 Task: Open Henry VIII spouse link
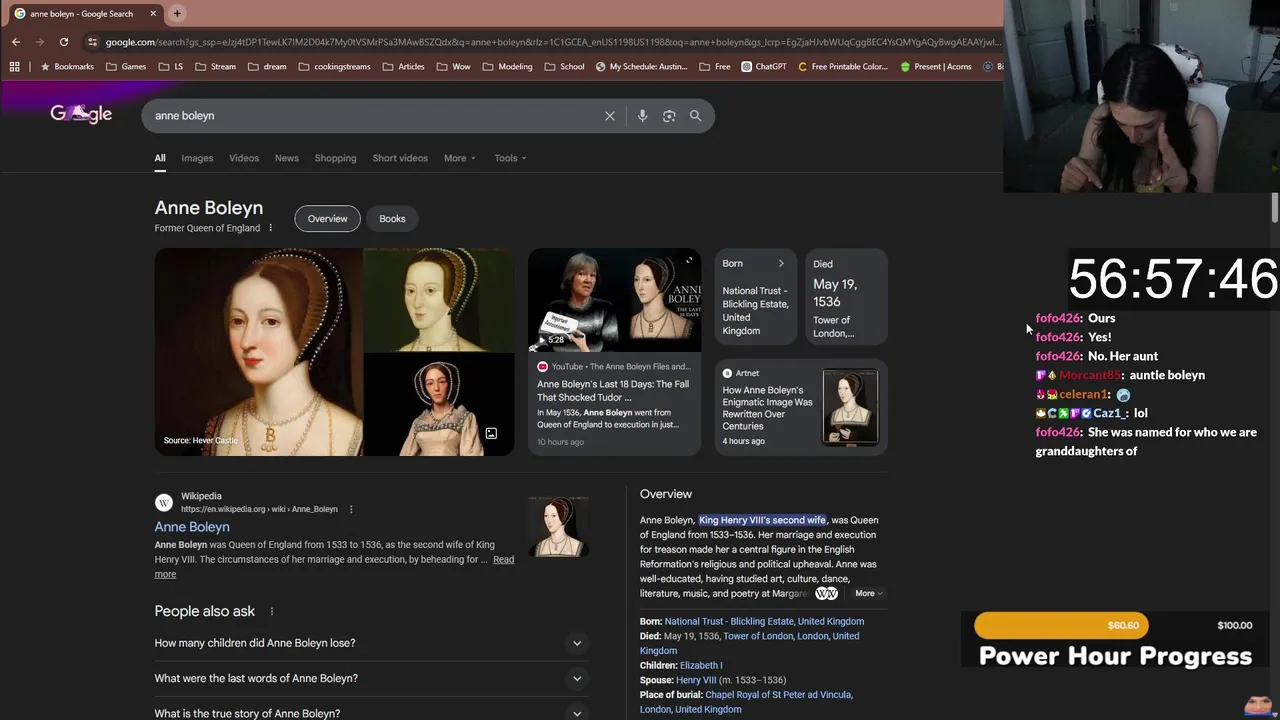[696, 680]
